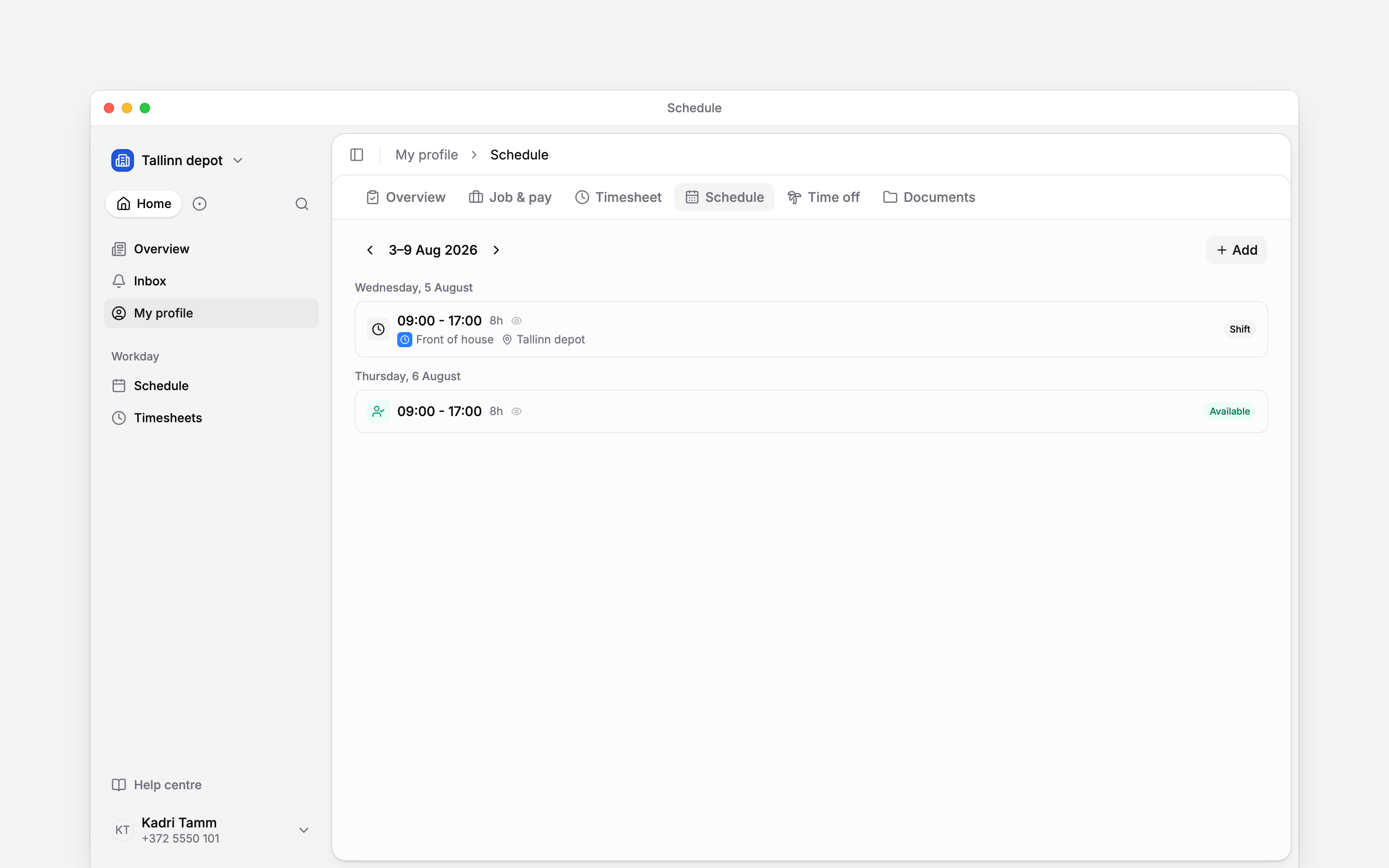Screen dimensions: 1389x868
Task: Go to the next week arrow
Action: [x=496, y=250]
